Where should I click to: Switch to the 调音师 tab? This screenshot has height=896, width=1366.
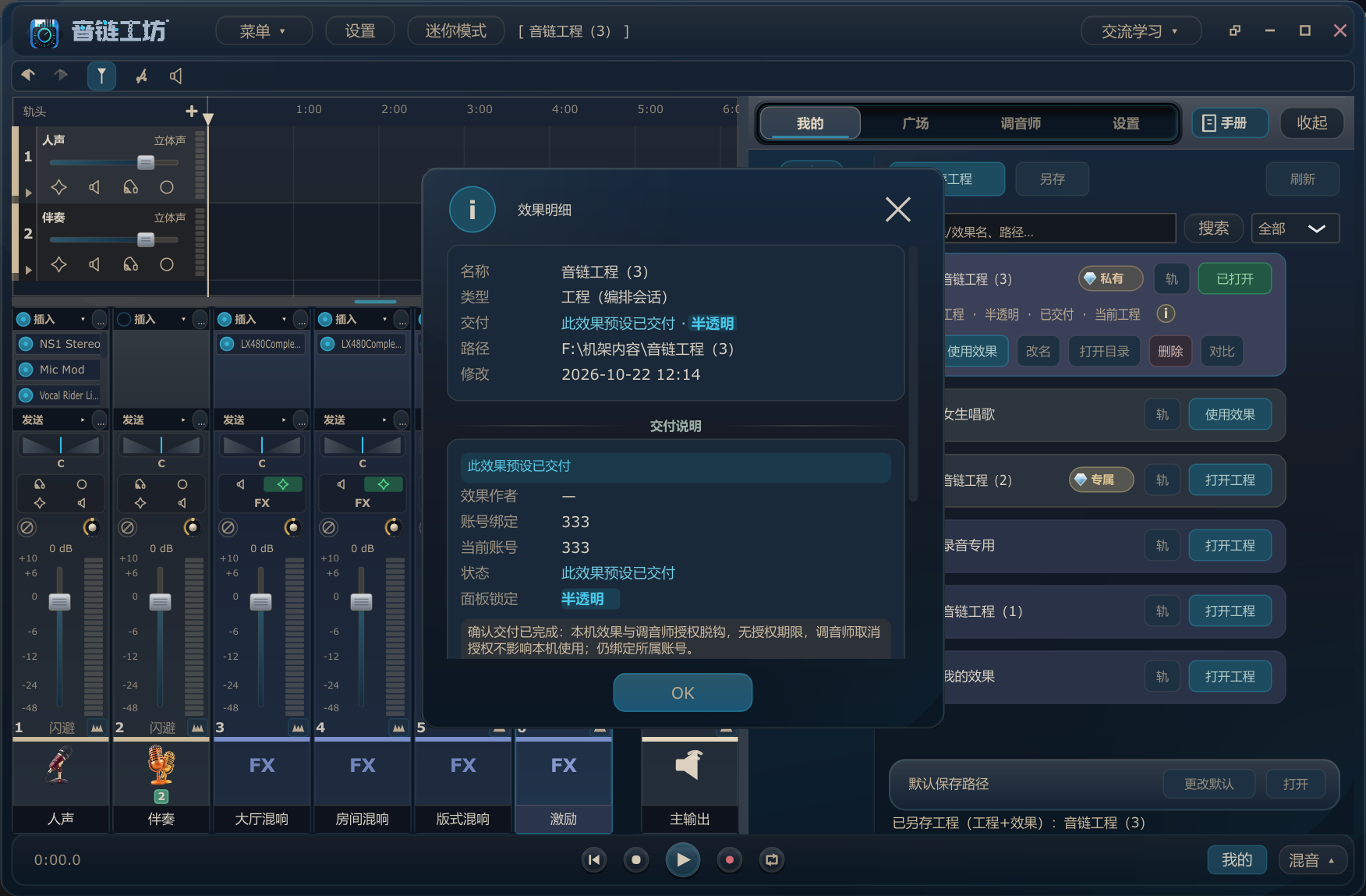1021,123
